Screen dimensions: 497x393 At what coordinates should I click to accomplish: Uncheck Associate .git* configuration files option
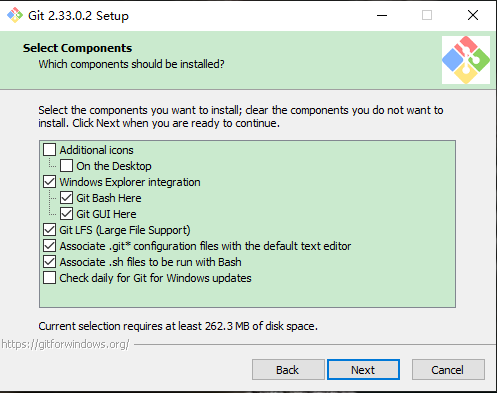(x=49, y=246)
